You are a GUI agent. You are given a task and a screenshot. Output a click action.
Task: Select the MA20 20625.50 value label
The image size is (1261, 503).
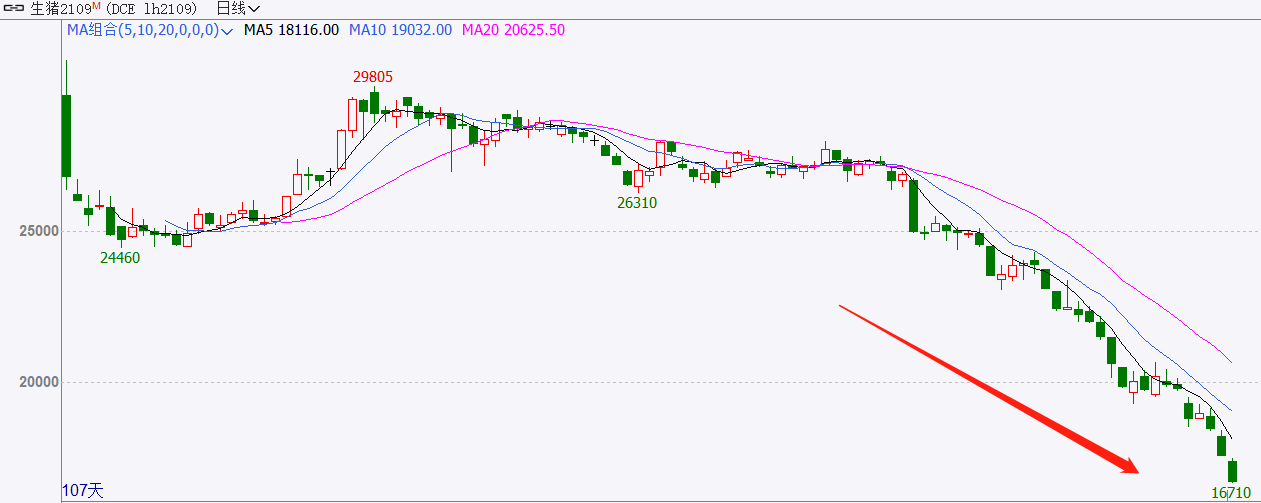click(x=513, y=30)
